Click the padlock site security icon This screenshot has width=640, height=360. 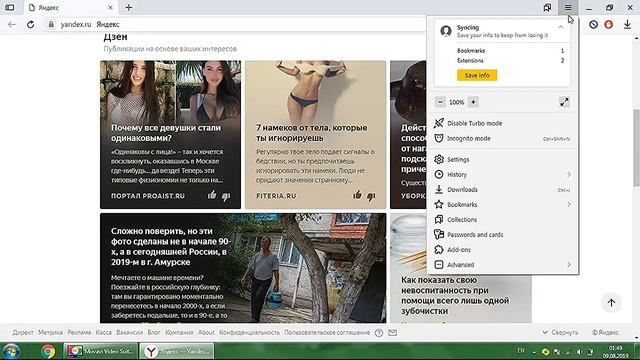pyautogui.click(x=51, y=24)
